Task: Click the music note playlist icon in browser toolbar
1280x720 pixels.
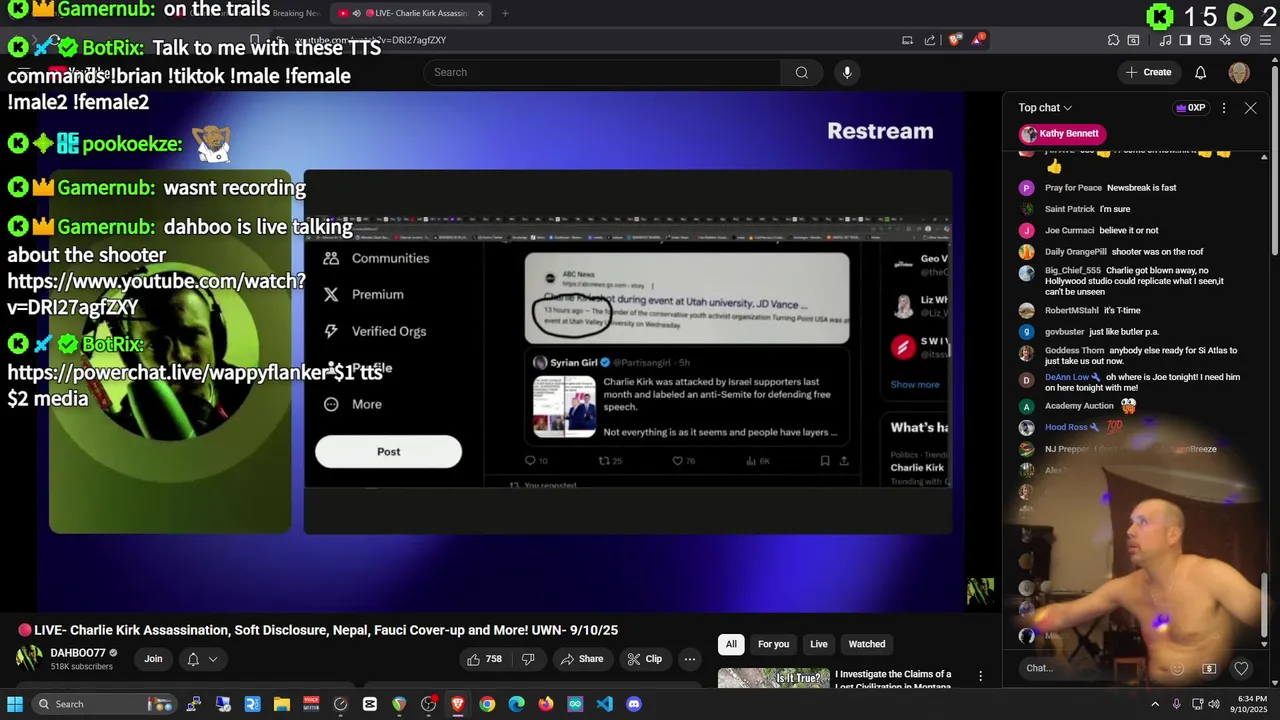Action: tap(1166, 40)
